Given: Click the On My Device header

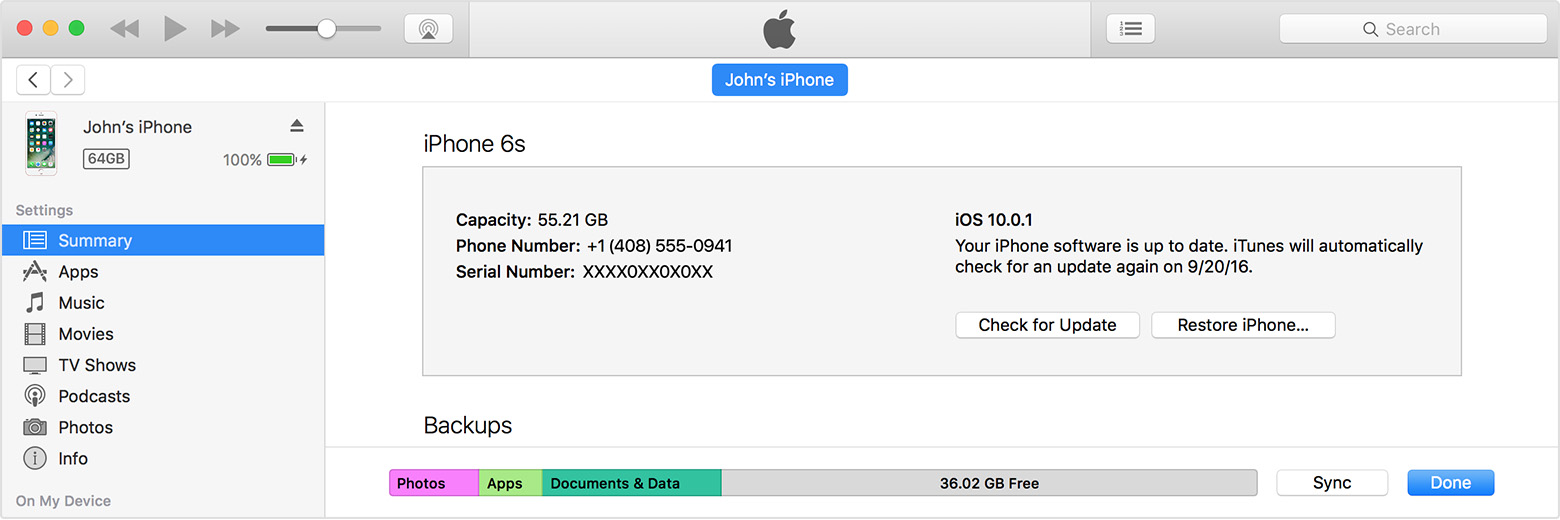Looking at the screenshot, I should coord(63,501).
